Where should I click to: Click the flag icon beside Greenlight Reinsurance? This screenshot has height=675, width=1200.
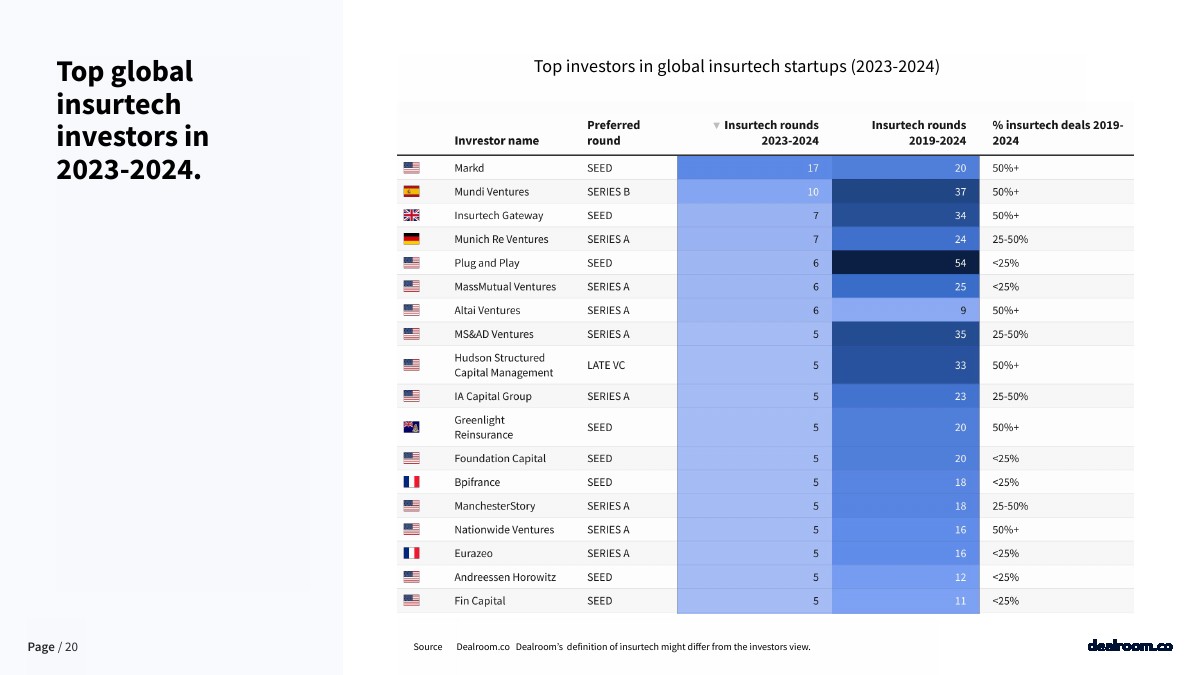coord(411,427)
